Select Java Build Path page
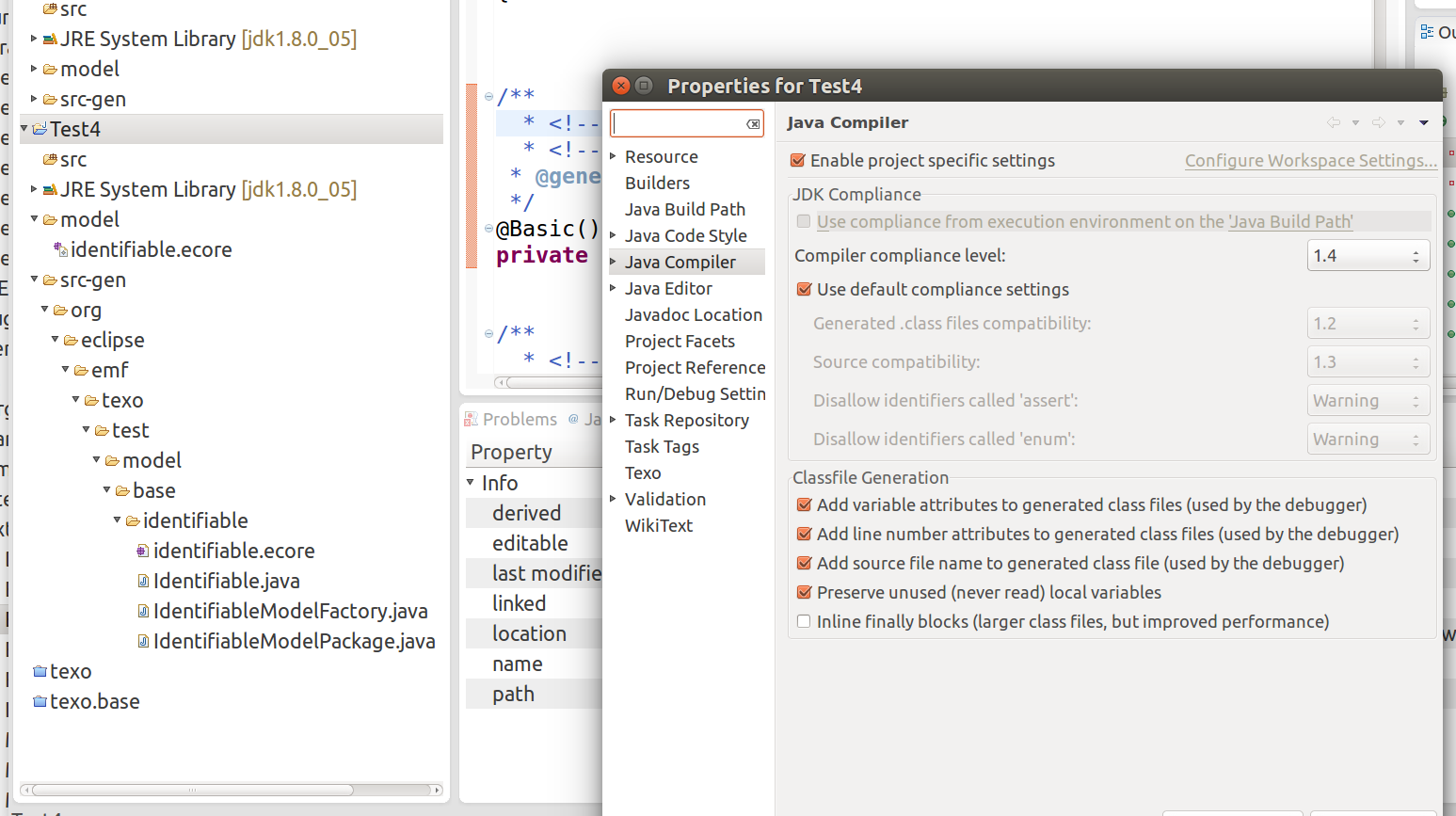This screenshot has height=816, width=1456. 685,209
